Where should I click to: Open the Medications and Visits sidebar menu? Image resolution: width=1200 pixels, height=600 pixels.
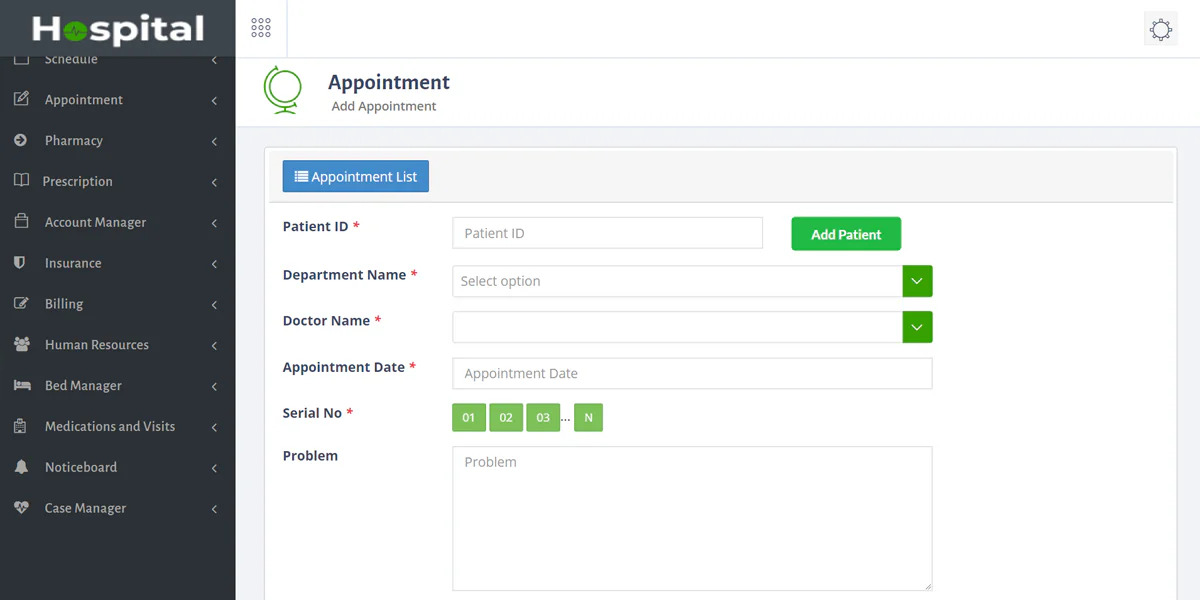(x=118, y=427)
